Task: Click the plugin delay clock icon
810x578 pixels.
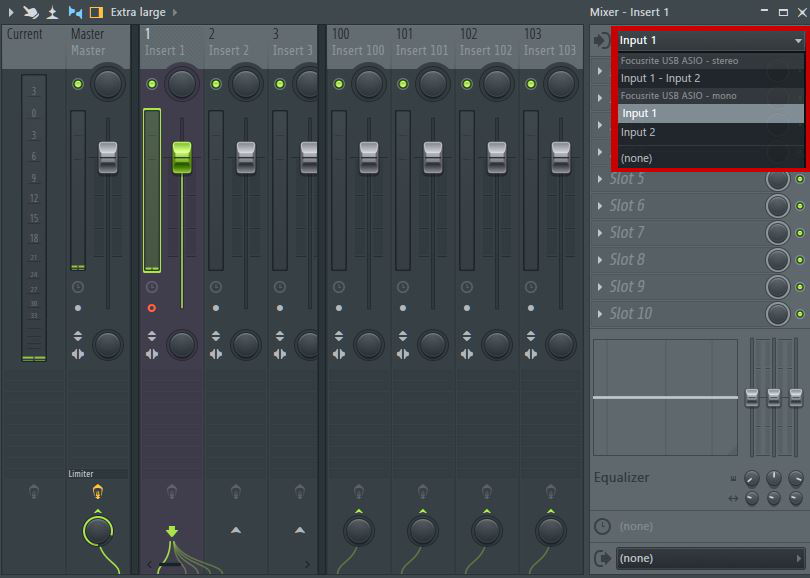Action: (x=602, y=526)
